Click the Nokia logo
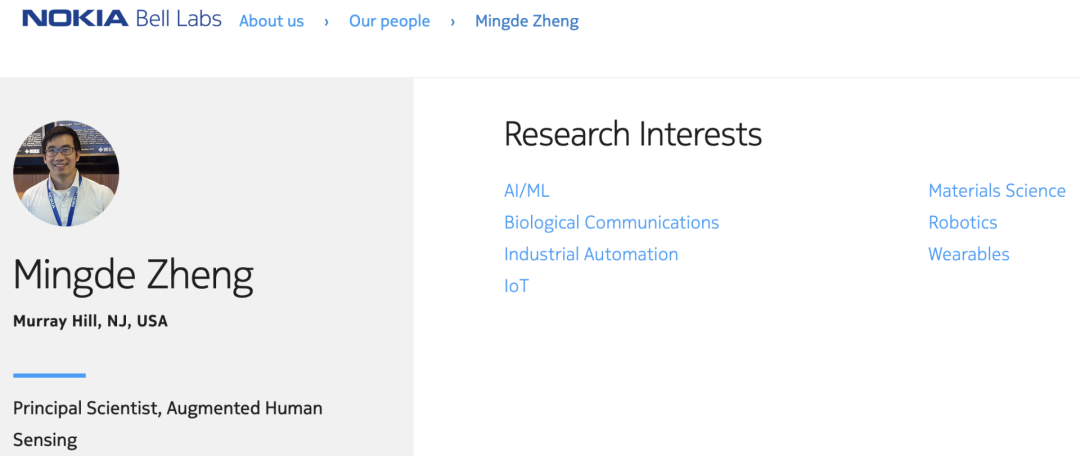This screenshot has height=456, width=1080. pos(75,19)
